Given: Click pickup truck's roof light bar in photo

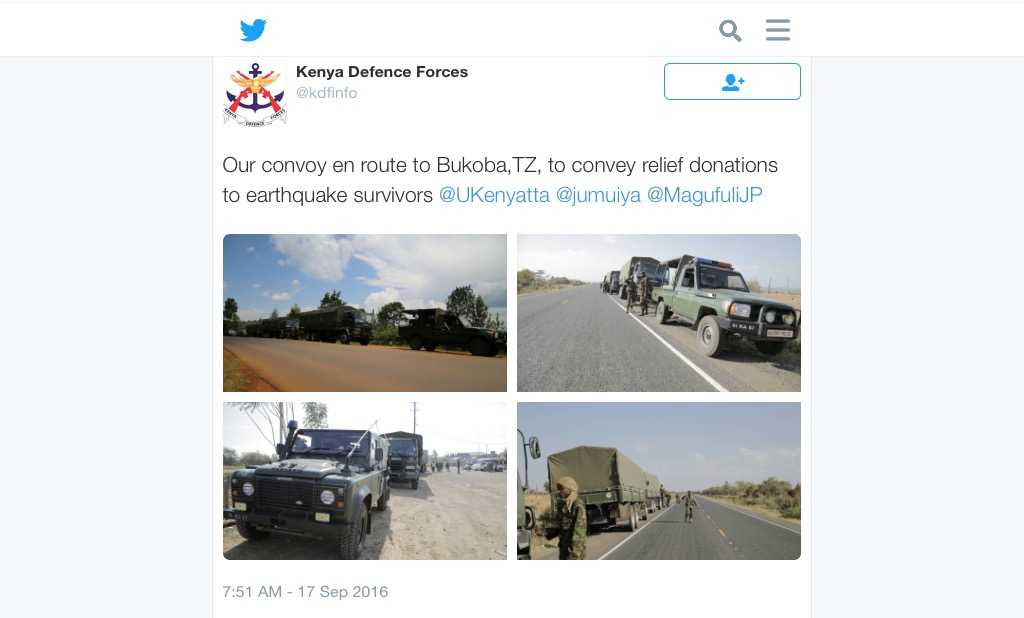Looking at the screenshot, I should [714, 263].
